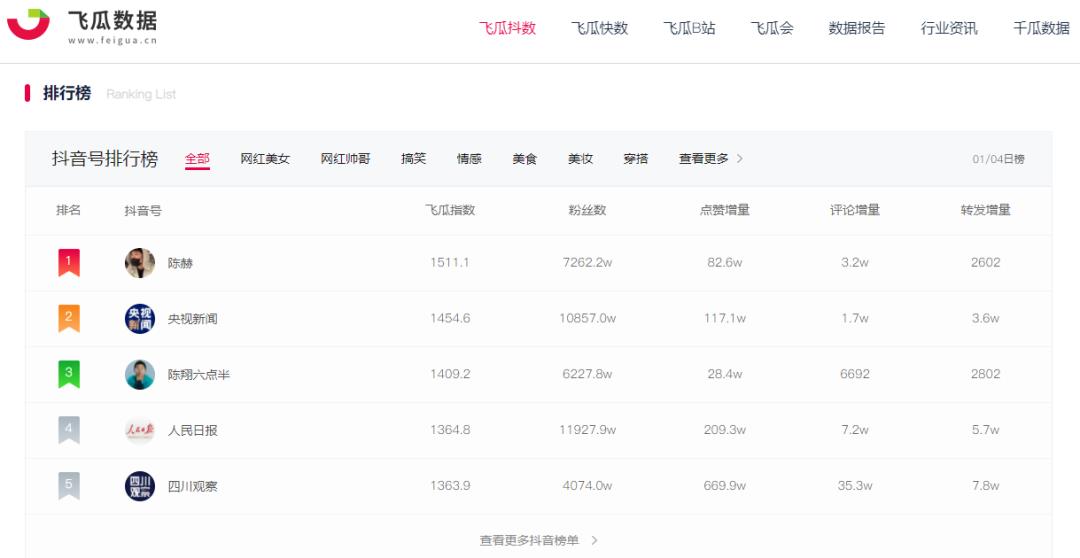Image resolution: width=1080 pixels, height=558 pixels.
Task: Click the 抖音号排行榜 title
Action: [105, 159]
